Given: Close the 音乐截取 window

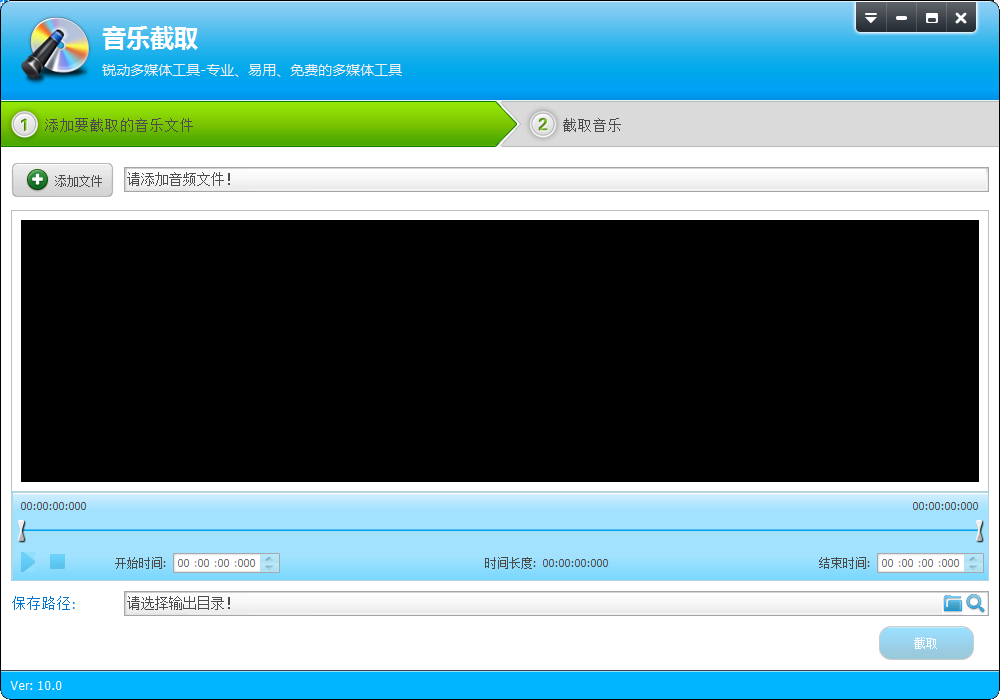Looking at the screenshot, I should coord(961,18).
